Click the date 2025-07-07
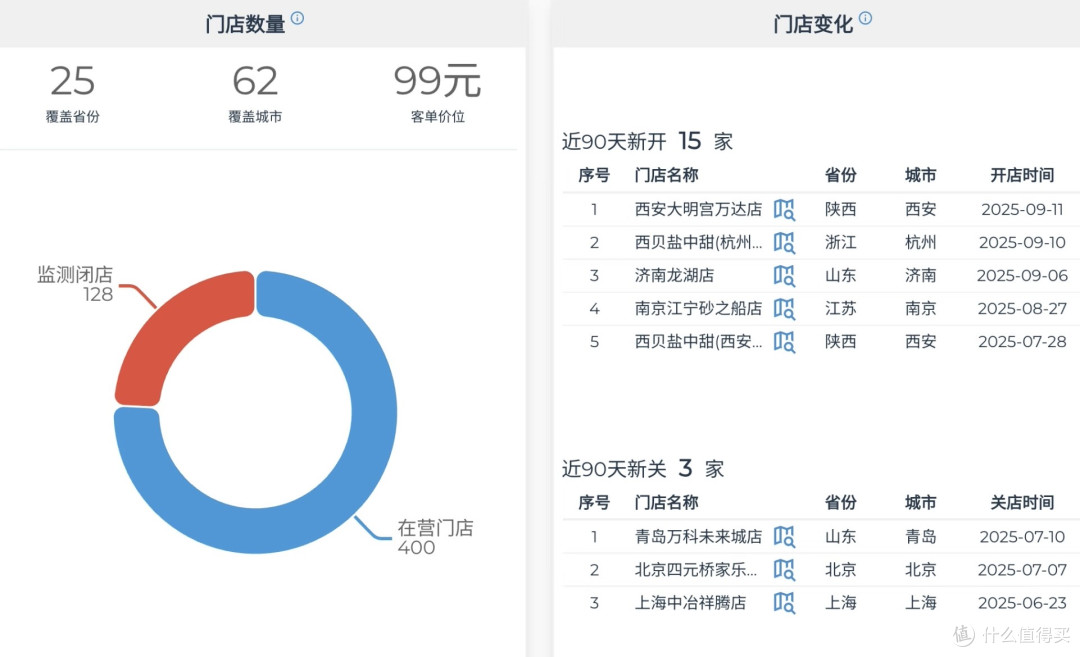Image resolution: width=1080 pixels, height=657 pixels. pyautogui.click(x=1022, y=570)
